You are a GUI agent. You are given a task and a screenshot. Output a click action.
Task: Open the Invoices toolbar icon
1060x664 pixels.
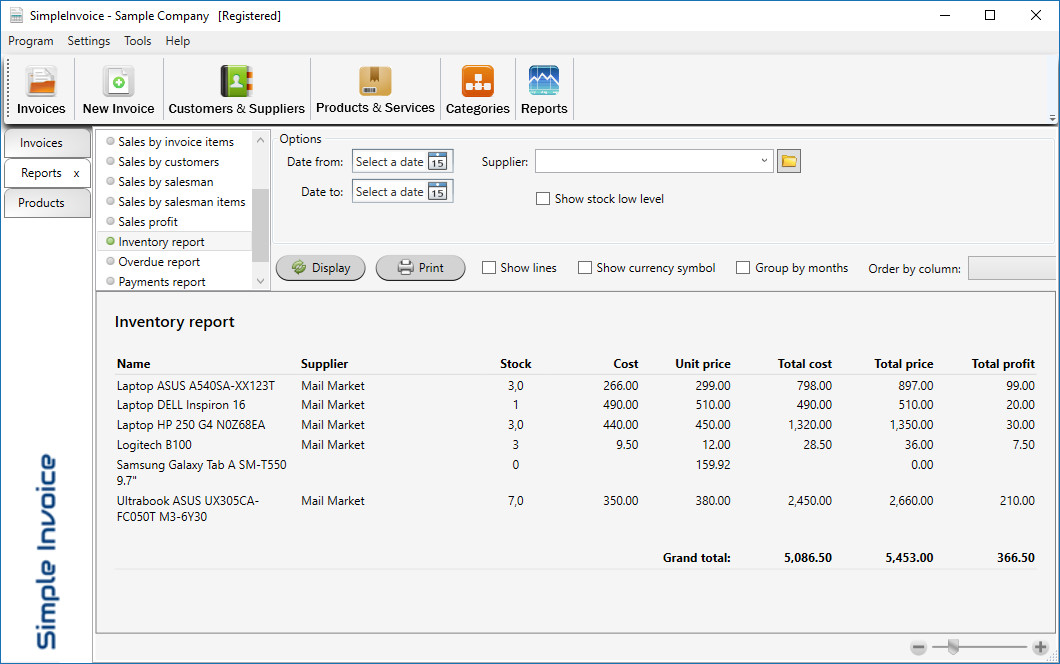coord(41,90)
